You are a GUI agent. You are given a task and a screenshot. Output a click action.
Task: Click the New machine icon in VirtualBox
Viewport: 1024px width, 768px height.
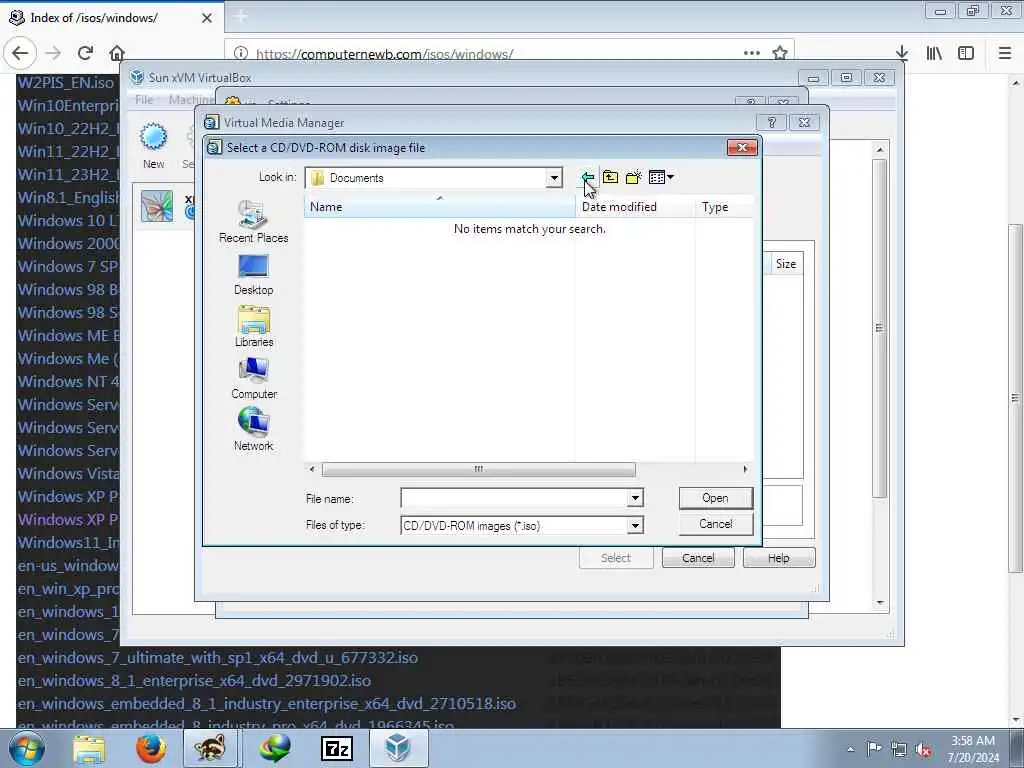[153, 146]
